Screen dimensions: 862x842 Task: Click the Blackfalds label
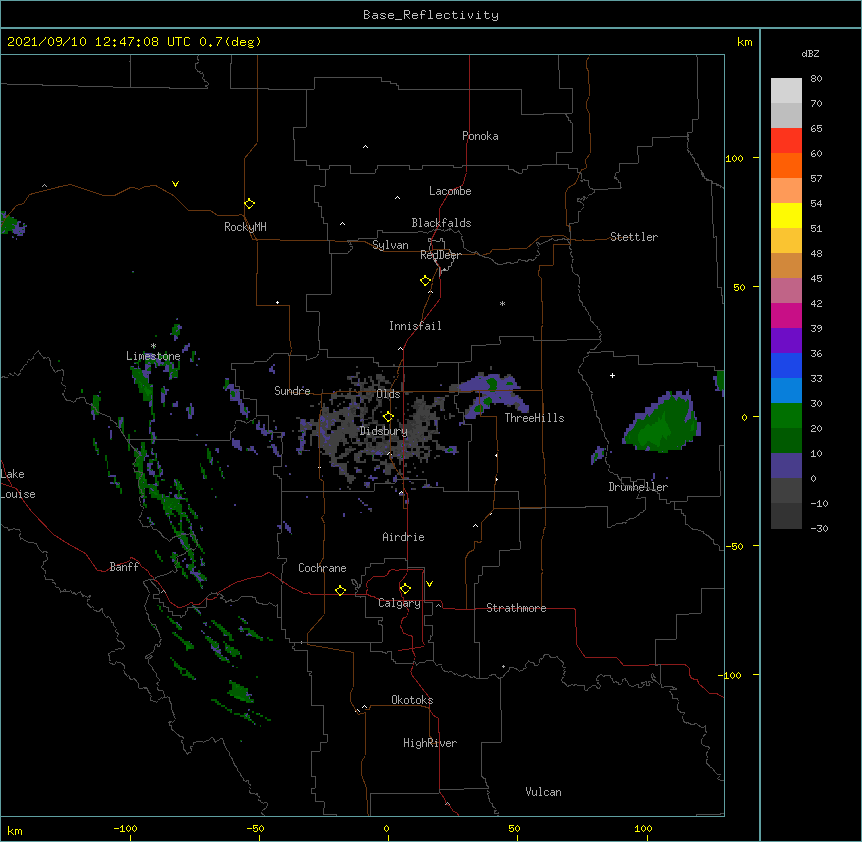(x=441, y=223)
